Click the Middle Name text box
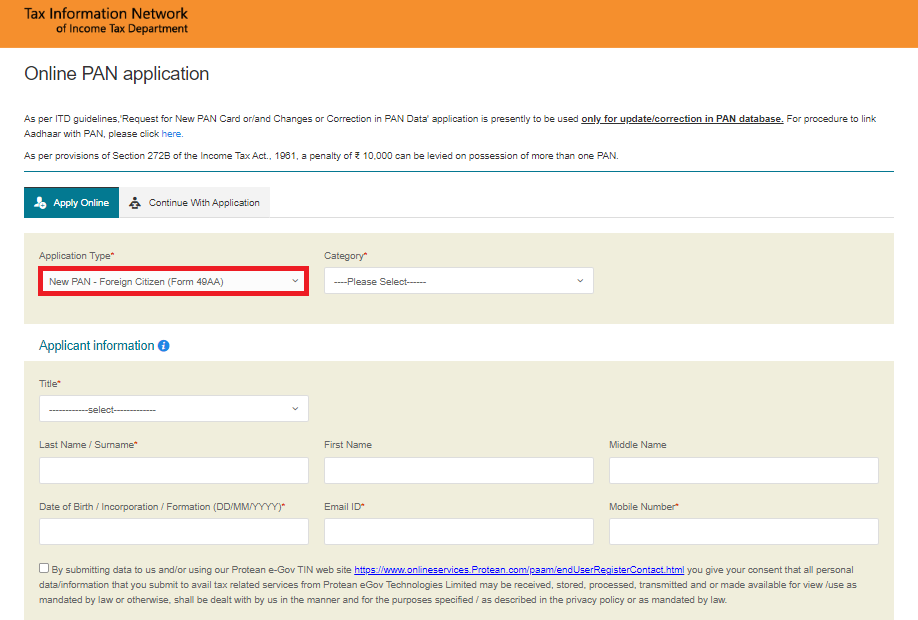 tap(743, 471)
